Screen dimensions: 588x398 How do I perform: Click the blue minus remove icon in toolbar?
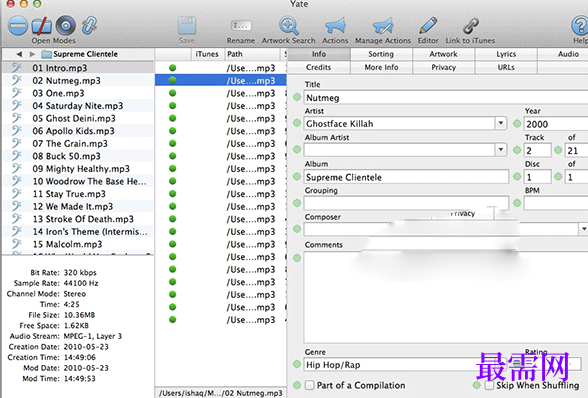click(18, 26)
